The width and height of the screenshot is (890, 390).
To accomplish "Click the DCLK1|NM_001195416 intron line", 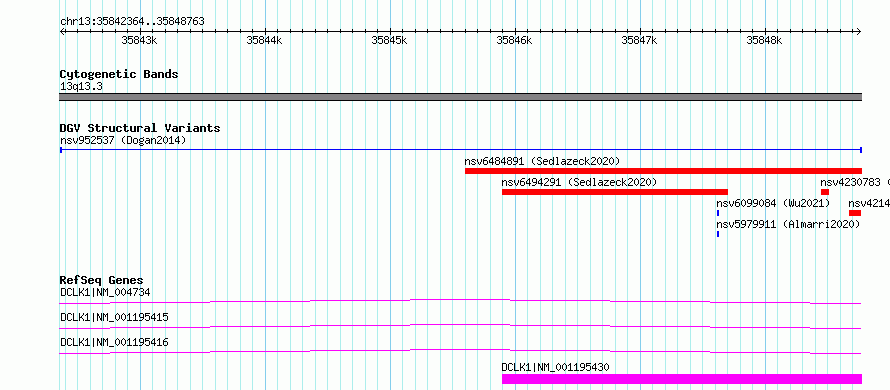I will coord(460,351).
